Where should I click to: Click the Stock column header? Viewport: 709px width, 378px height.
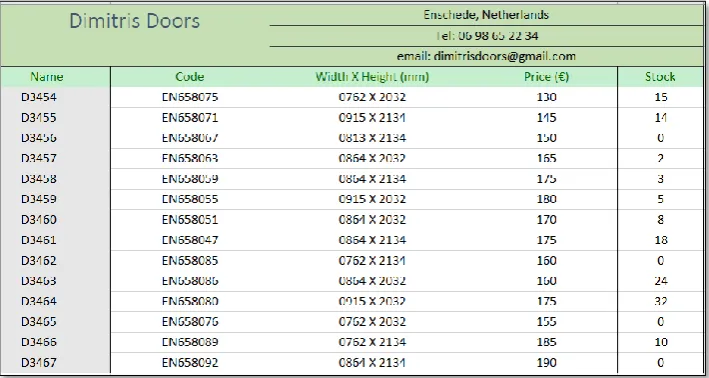660,77
